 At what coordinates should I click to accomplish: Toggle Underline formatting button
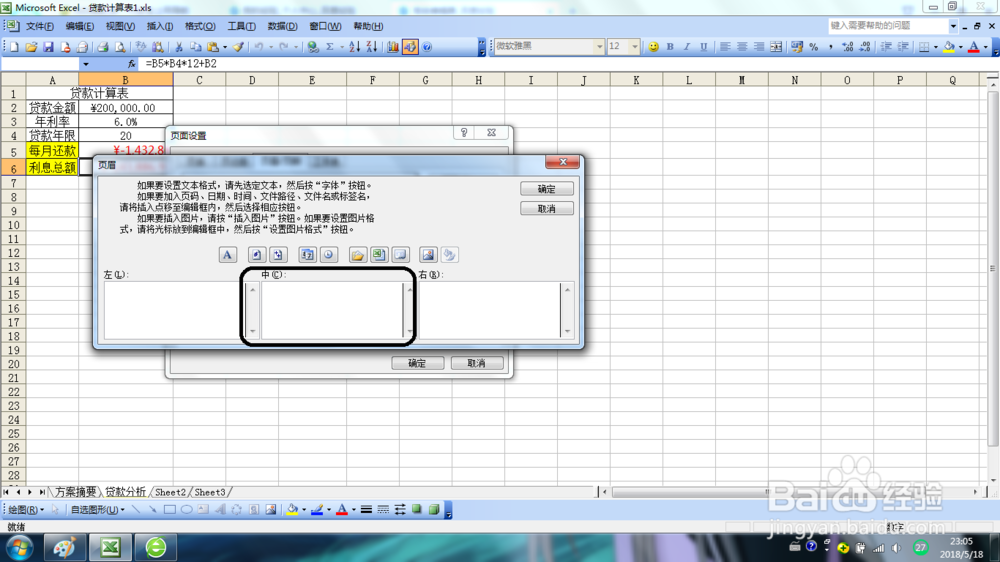[x=703, y=47]
